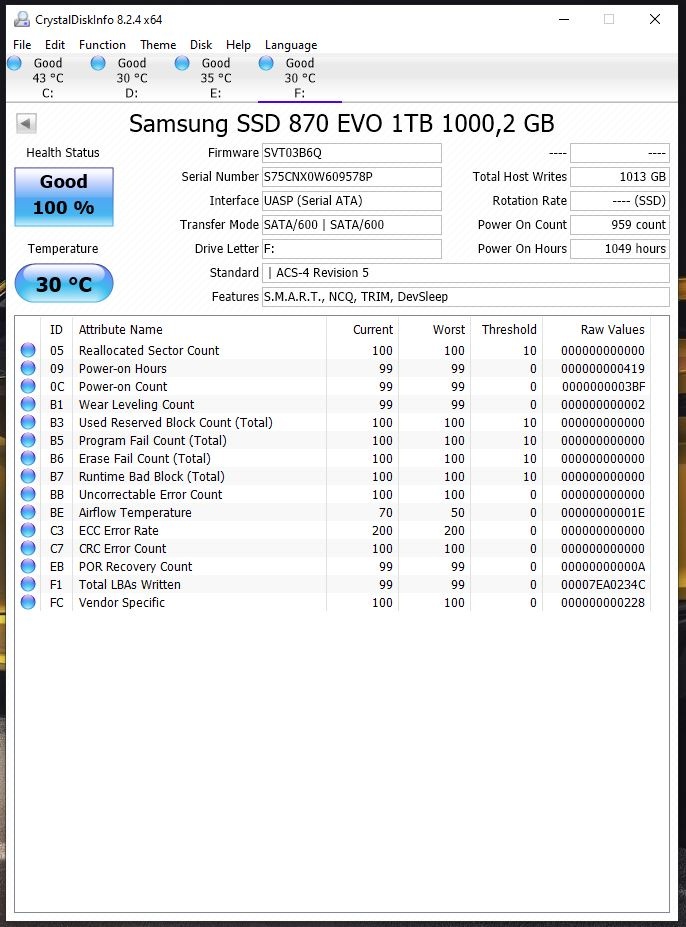
Task: Click the Features field with S.M.A.R.T., NCQ
Action: [x=466, y=297]
